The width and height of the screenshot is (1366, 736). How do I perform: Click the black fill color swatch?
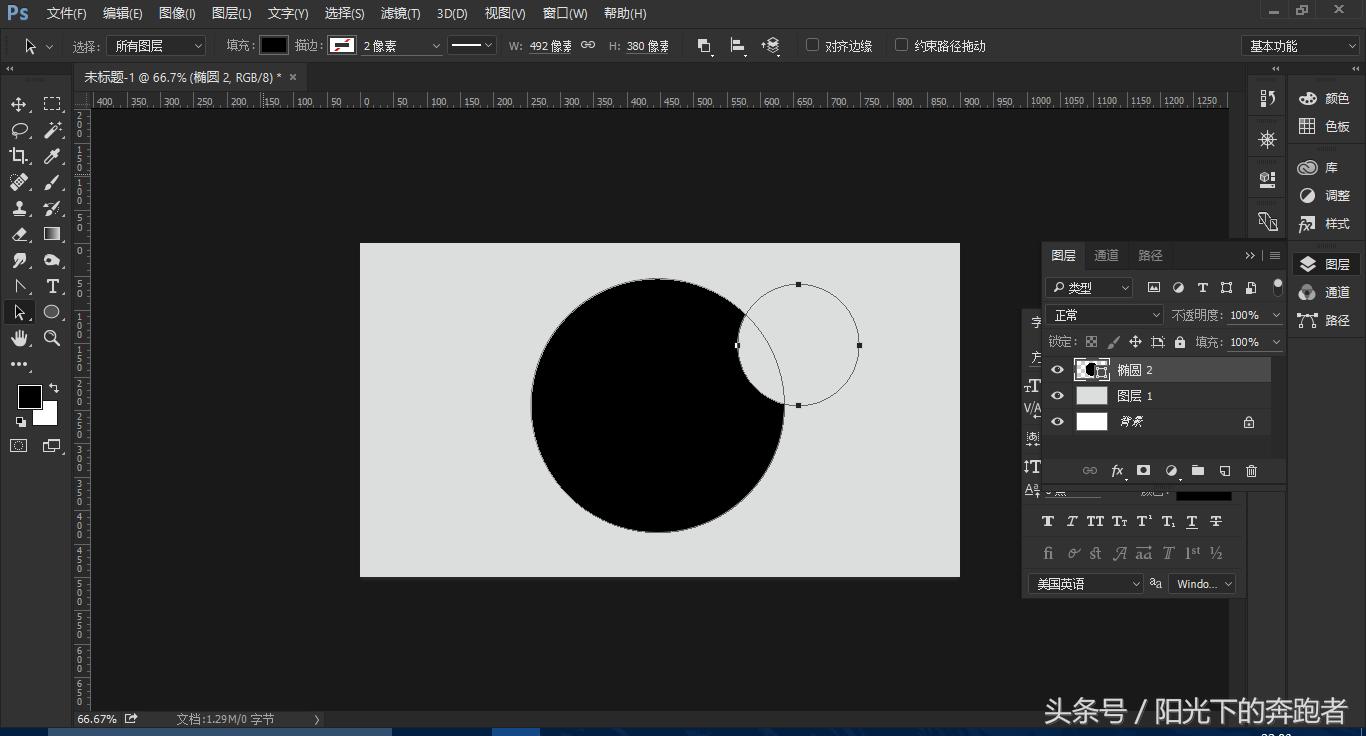(274, 45)
